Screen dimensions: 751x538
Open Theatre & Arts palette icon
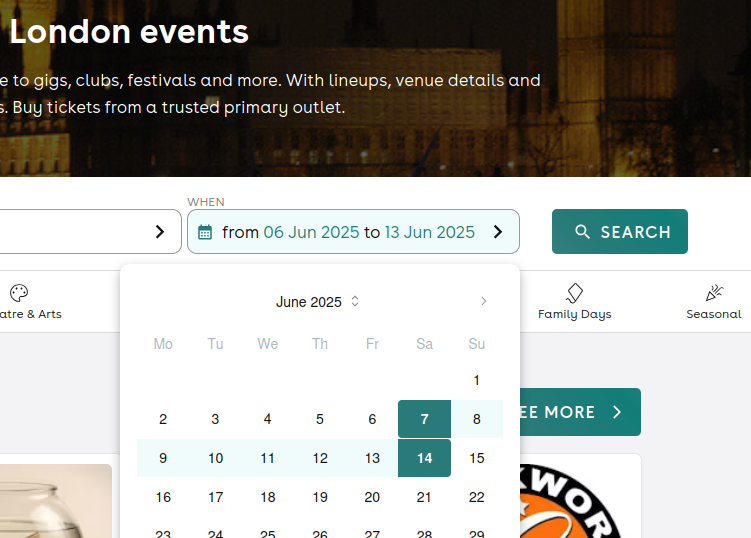click(x=19, y=293)
